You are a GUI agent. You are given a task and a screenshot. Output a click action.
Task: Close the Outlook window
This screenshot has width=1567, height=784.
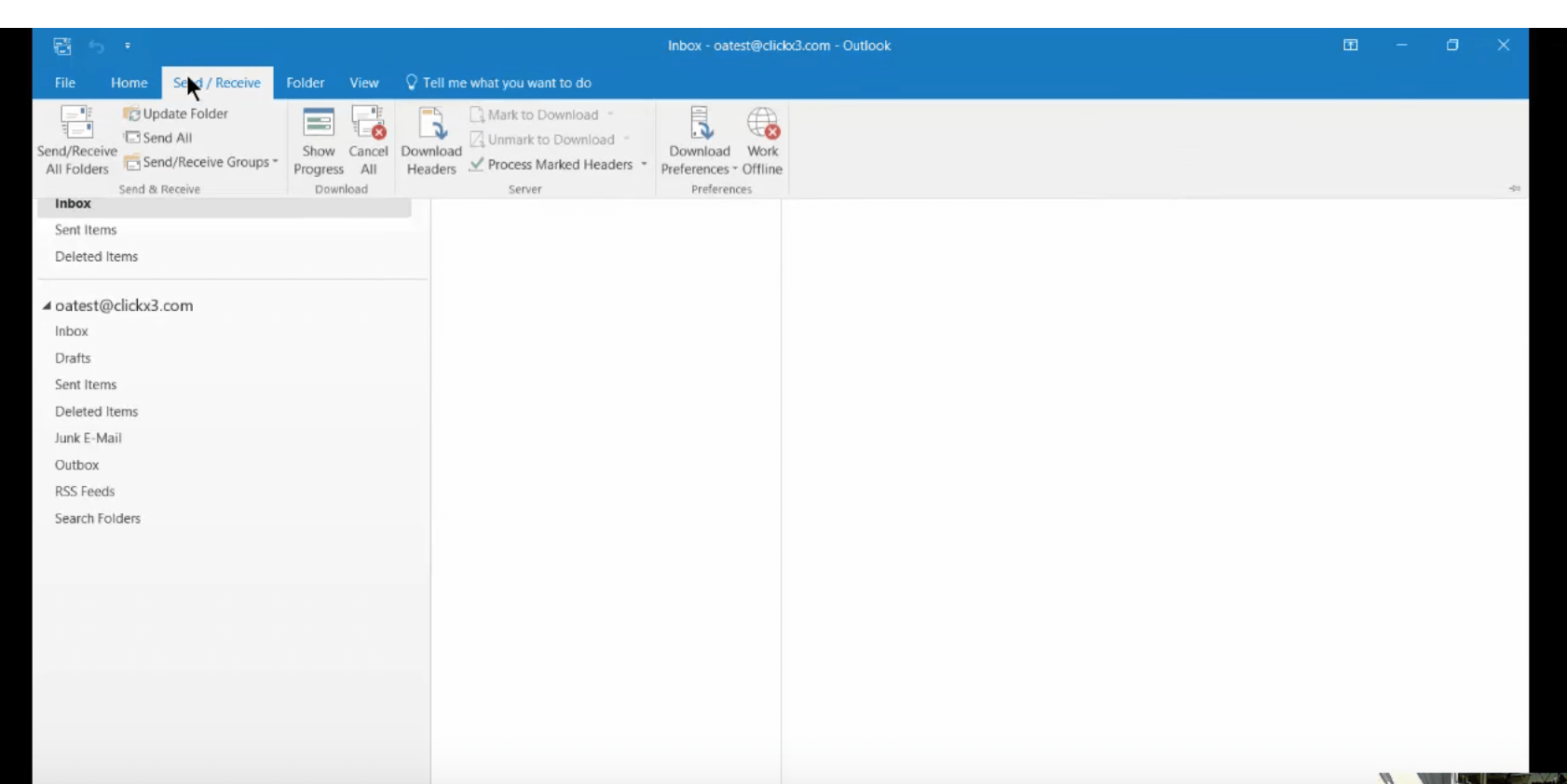[1503, 45]
